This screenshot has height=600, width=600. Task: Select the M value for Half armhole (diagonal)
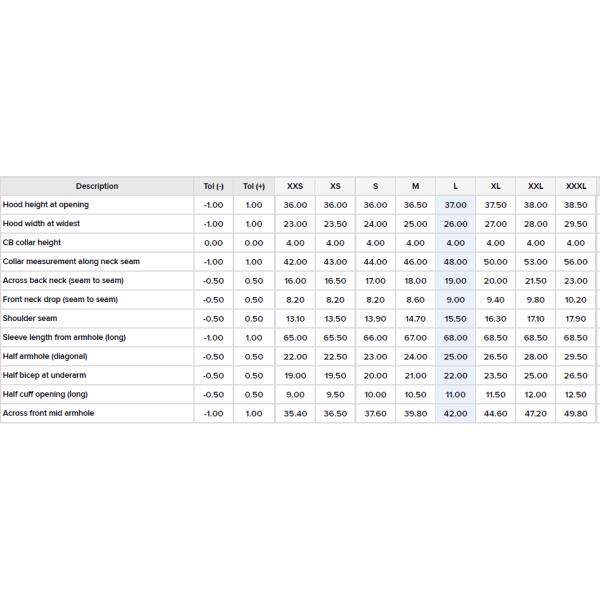415,357
